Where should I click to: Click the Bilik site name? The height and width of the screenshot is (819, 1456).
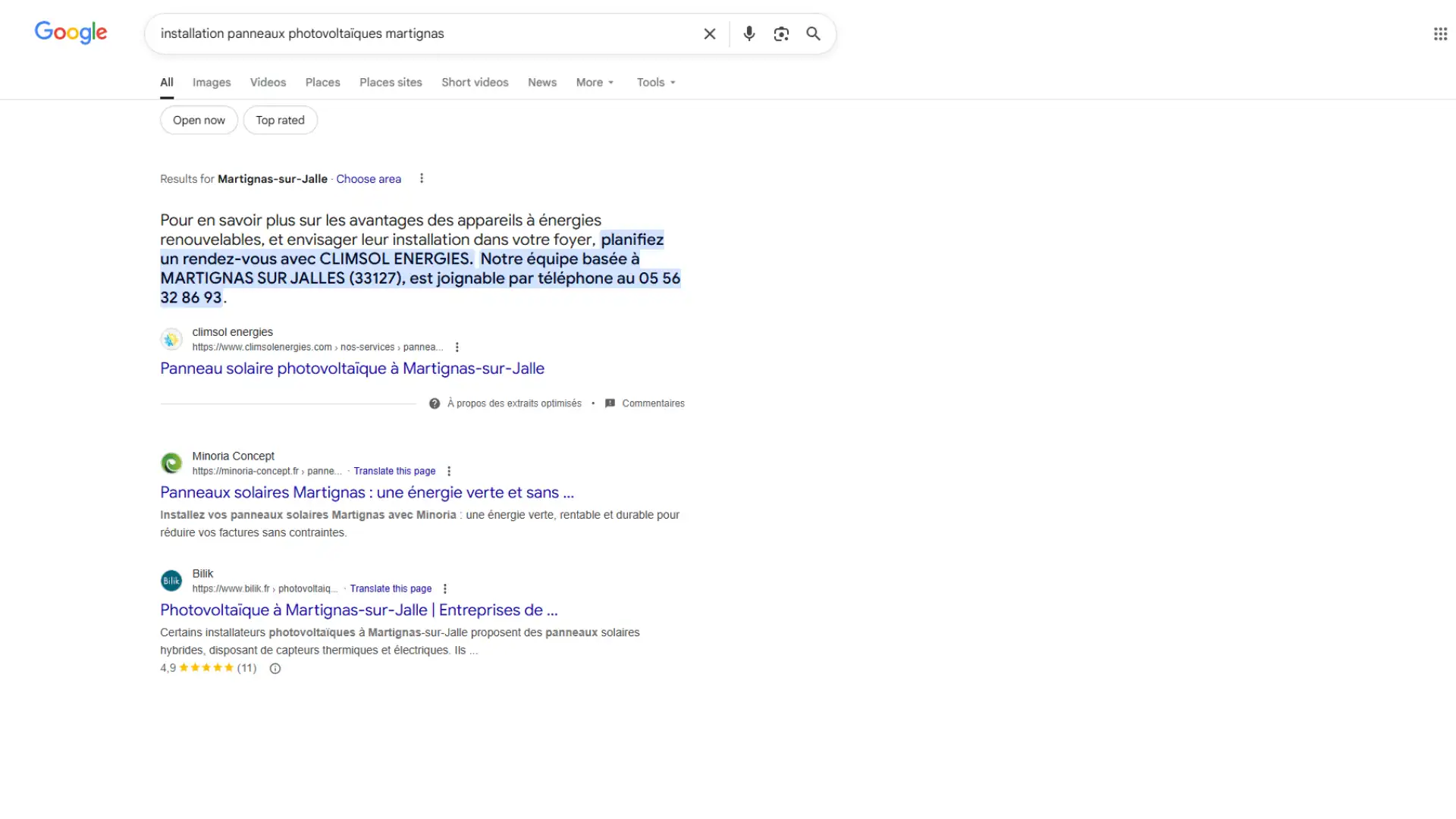[x=202, y=574]
